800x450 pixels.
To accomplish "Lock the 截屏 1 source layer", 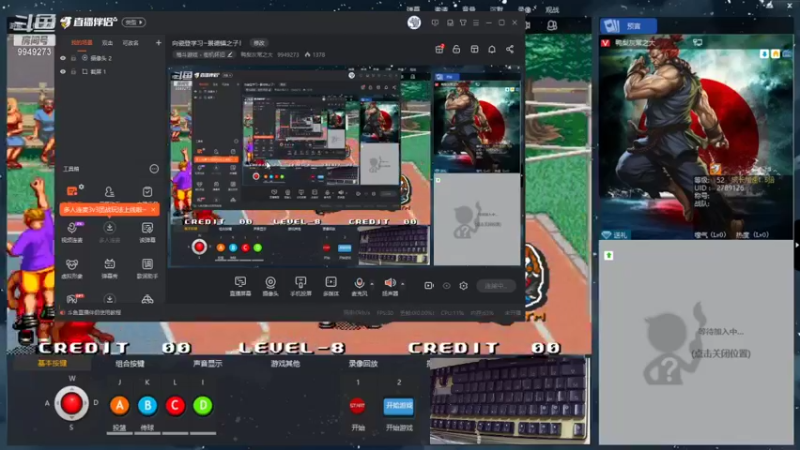I will (x=74, y=71).
